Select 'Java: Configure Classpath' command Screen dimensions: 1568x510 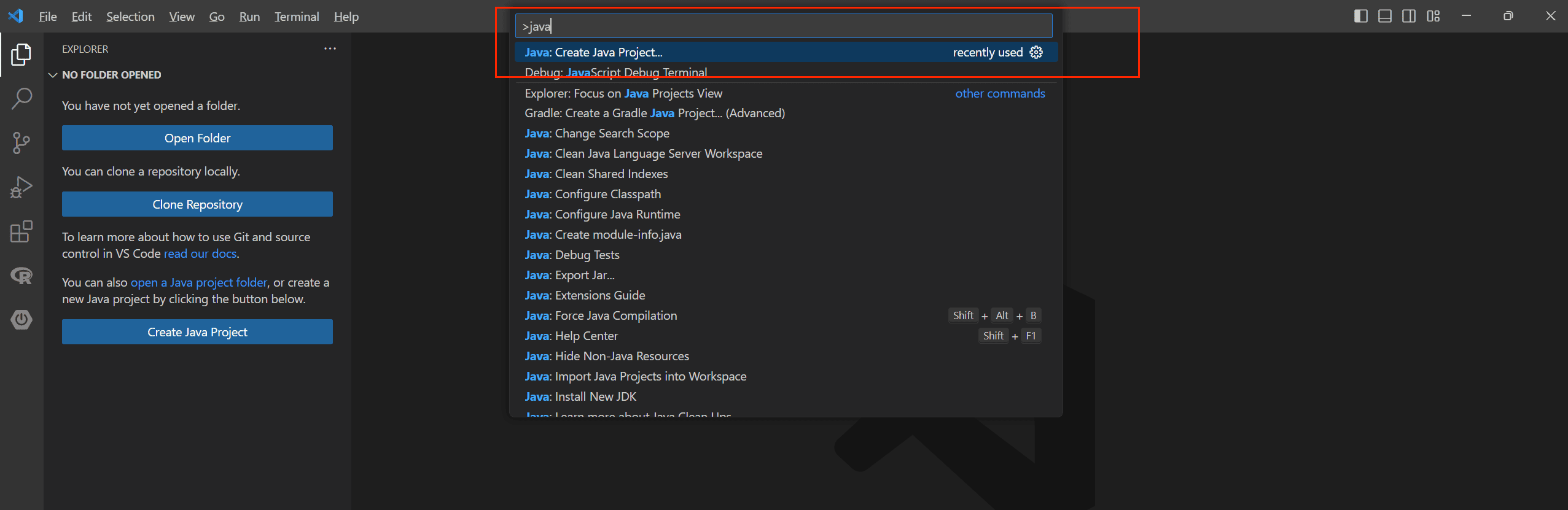pyautogui.click(x=786, y=194)
